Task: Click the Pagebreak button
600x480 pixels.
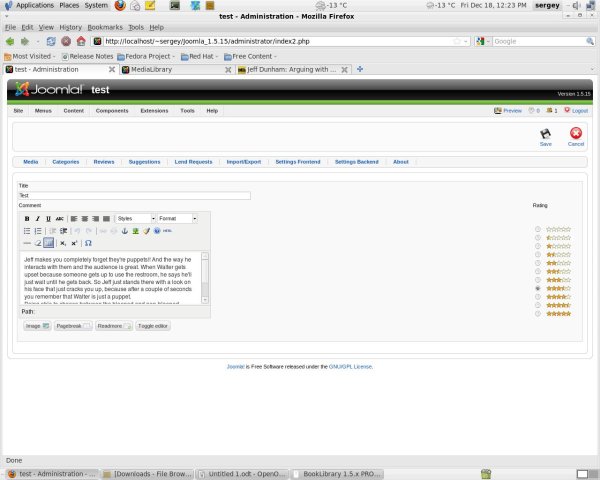Action: (73, 326)
